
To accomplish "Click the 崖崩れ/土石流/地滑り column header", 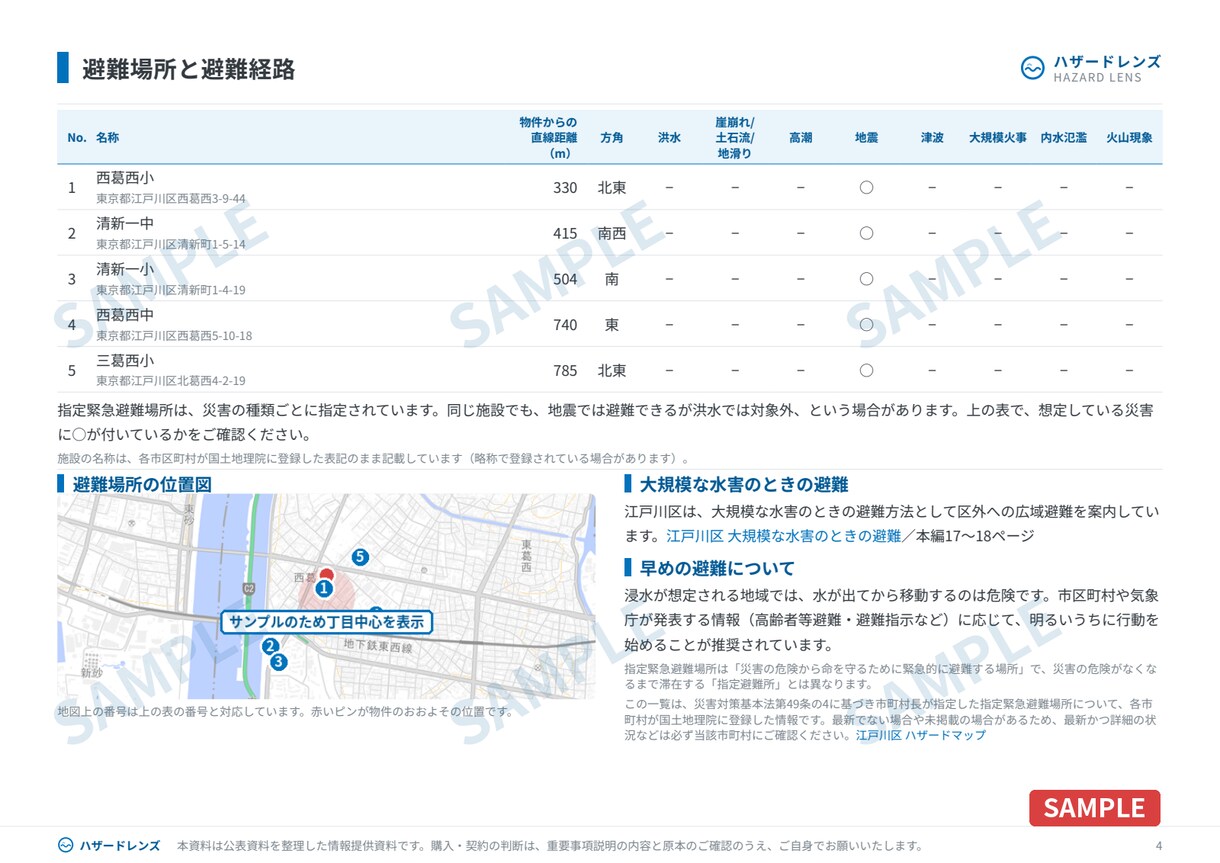I will click(x=734, y=138).
